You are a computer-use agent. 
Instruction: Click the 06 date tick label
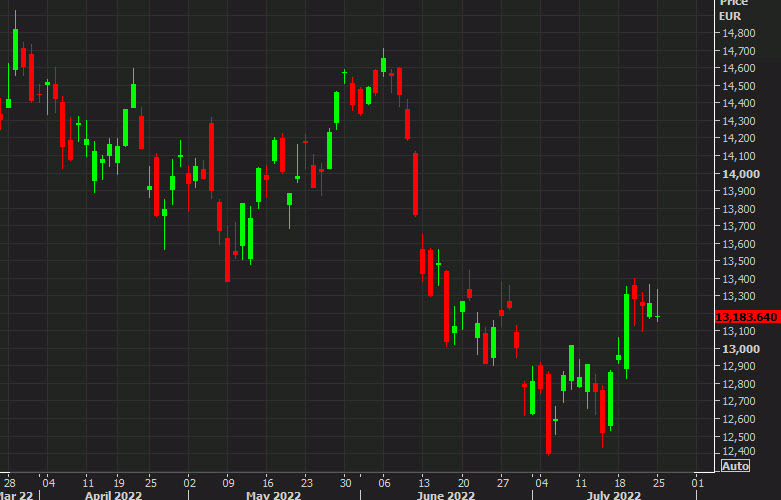[x=385, y=483]
